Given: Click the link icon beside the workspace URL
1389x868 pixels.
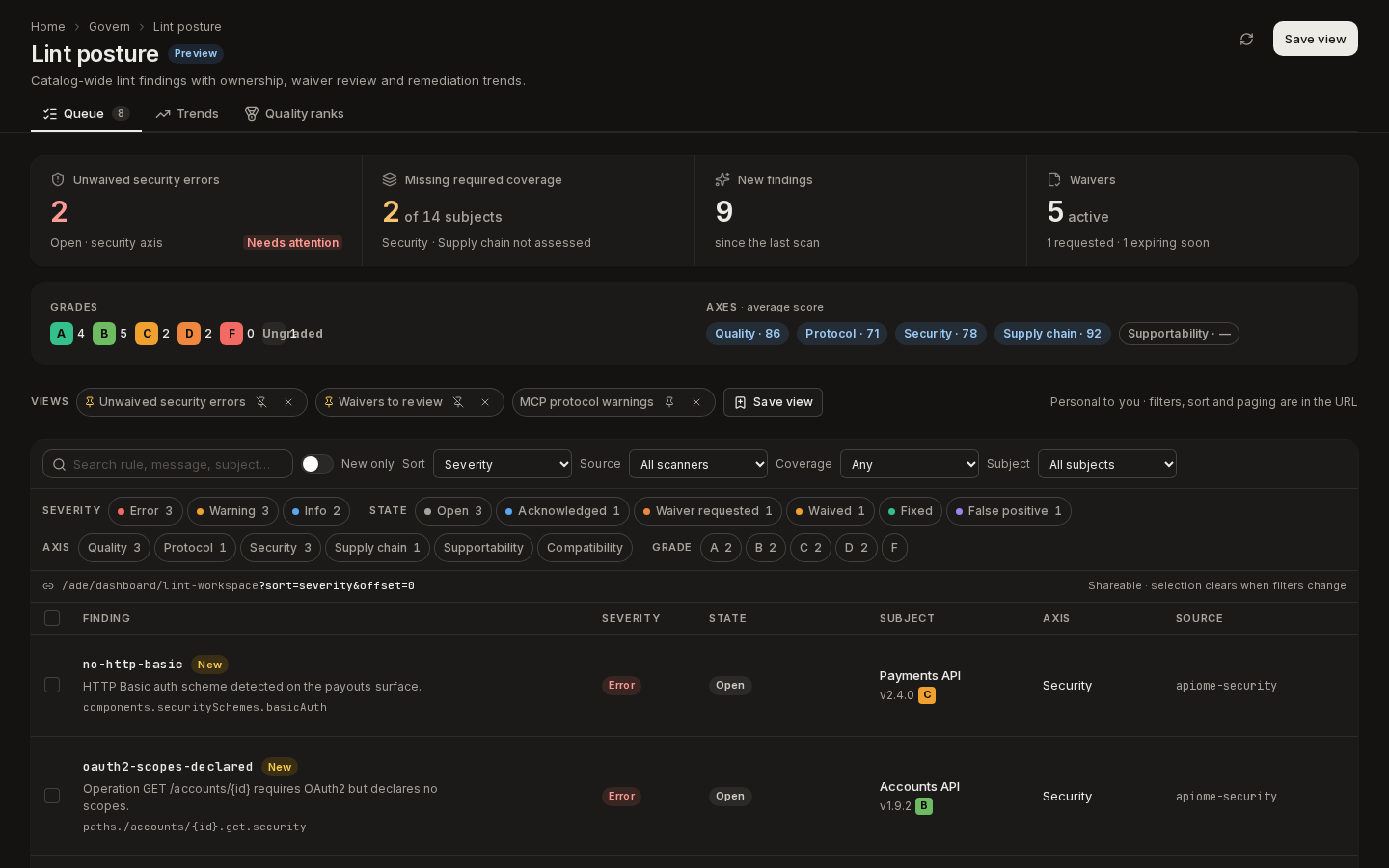Looking at the screenshot, I should 48,586.
